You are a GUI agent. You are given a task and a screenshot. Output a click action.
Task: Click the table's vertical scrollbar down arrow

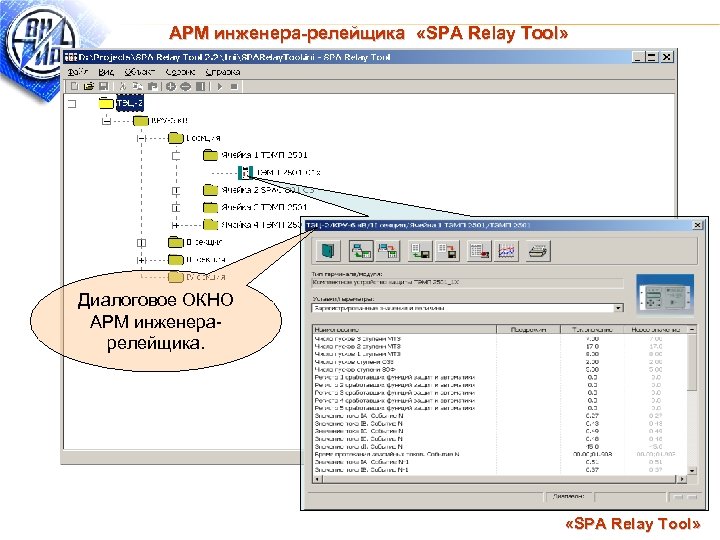coord(692,471)
